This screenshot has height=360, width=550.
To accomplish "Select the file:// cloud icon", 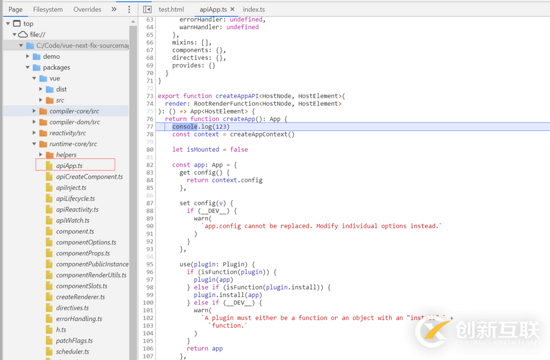I will 23,34.
